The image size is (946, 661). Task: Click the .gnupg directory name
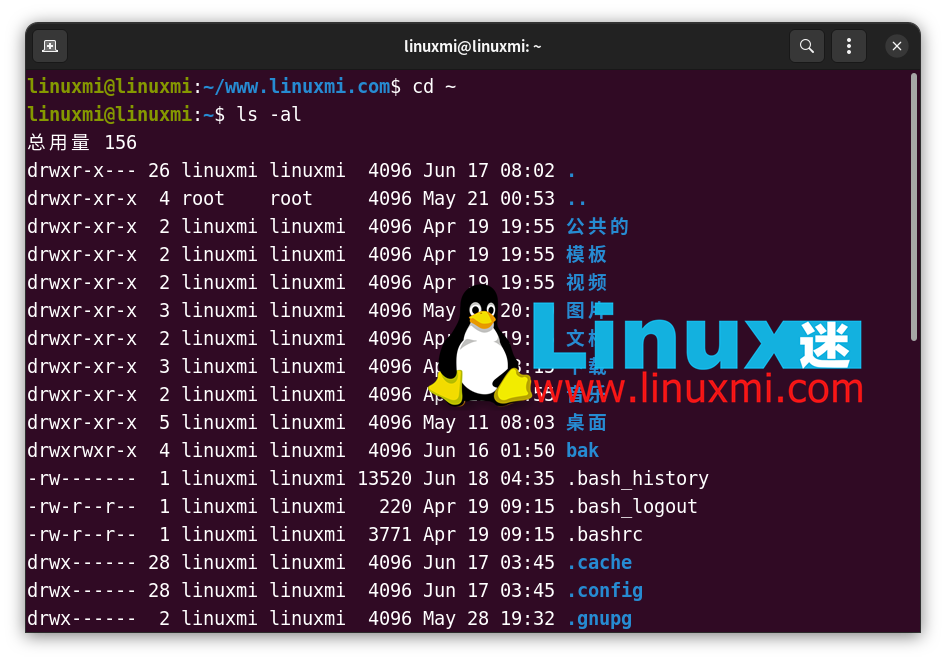pyautogui.click(x=600, y=618)
